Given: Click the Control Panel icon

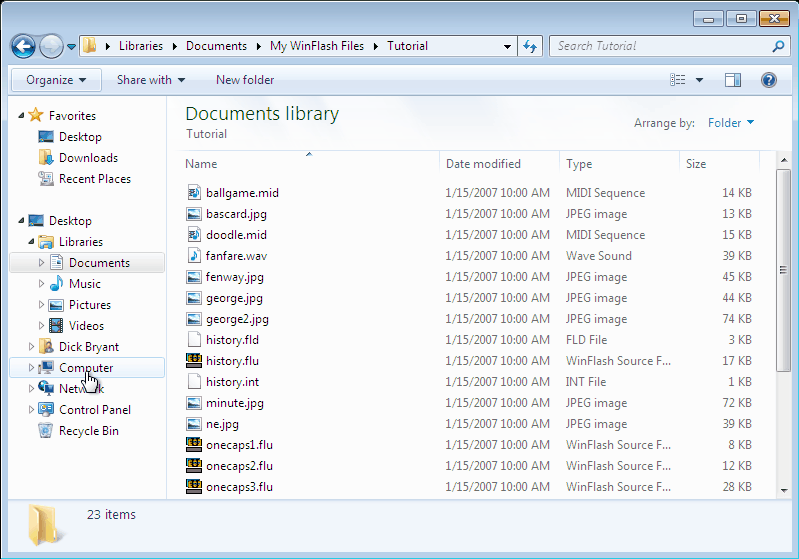Looking at the screenshot, I should (x=46, y=409).
